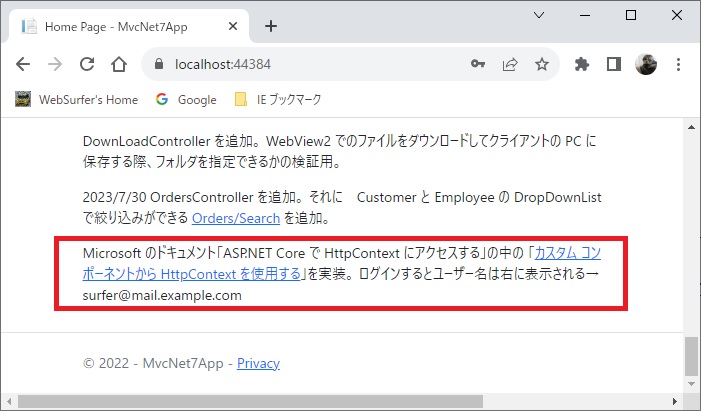Open the user profile avatar menu
This screenshot has width=701, height=411.
pyautogui.click(x=646, y=64)
